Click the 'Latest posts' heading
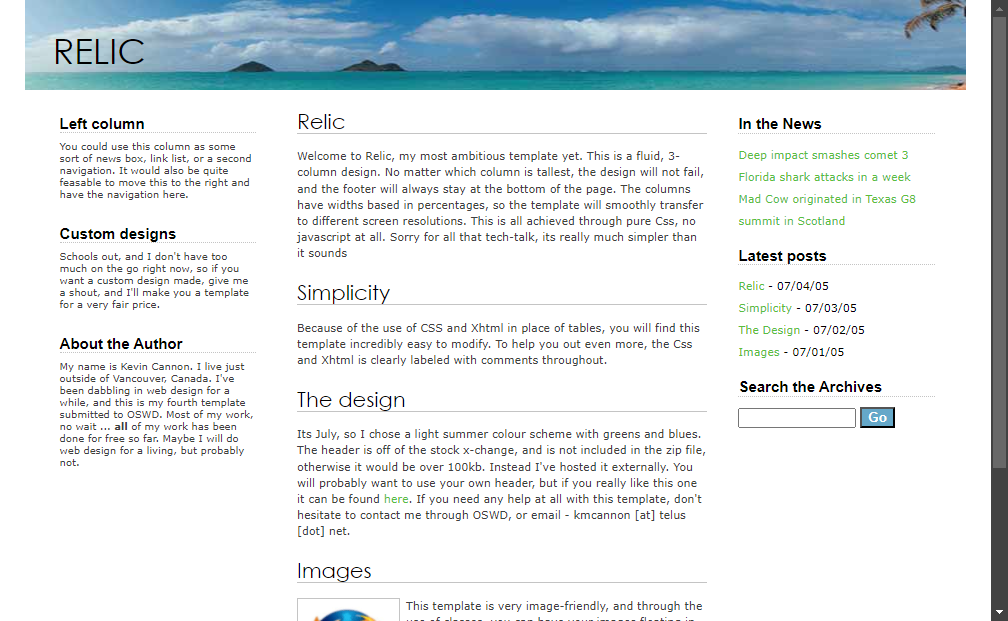The height and width of the screenshot is (621, 1008). [782, 256]
